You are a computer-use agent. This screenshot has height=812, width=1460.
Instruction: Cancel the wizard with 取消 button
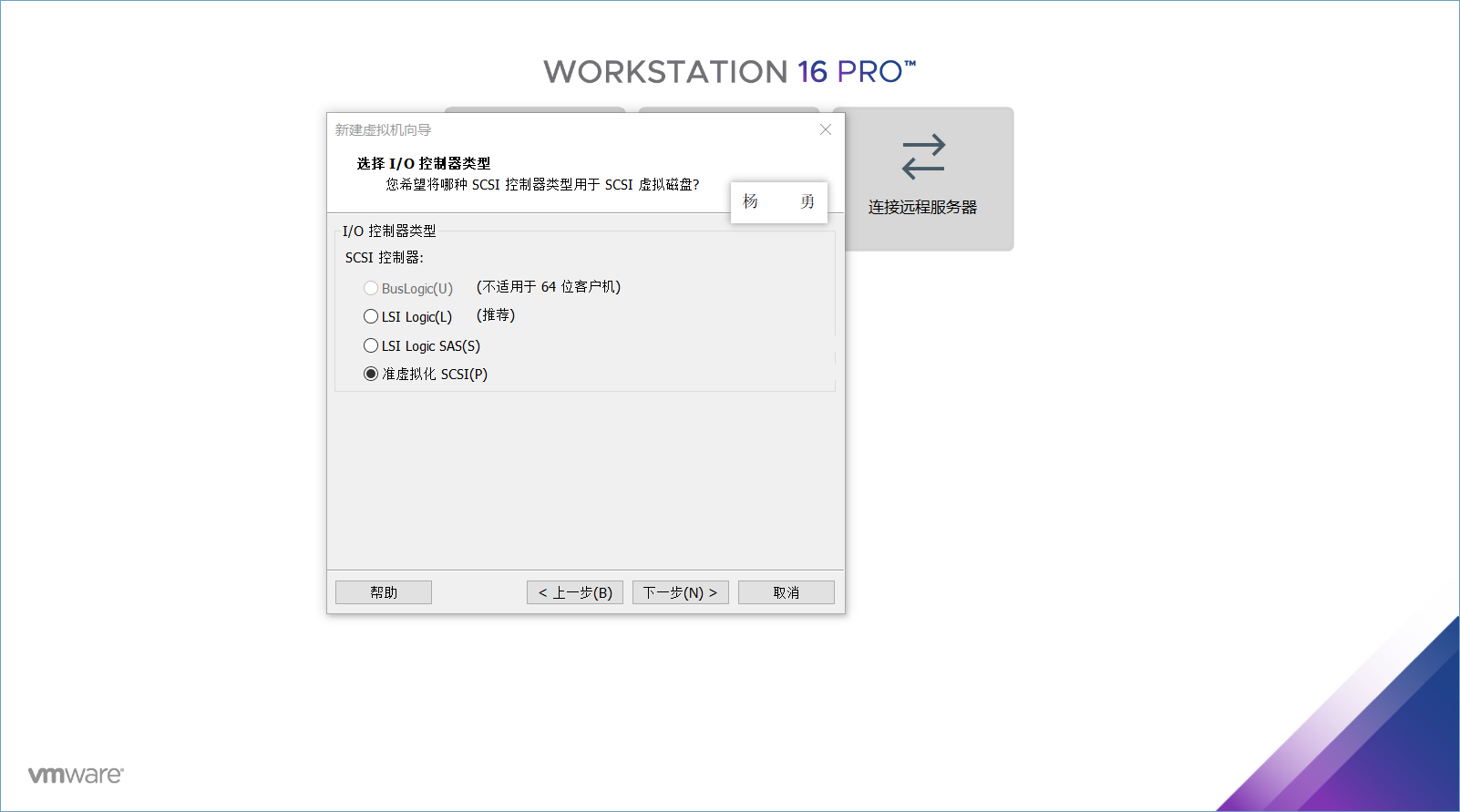(786, 592)
